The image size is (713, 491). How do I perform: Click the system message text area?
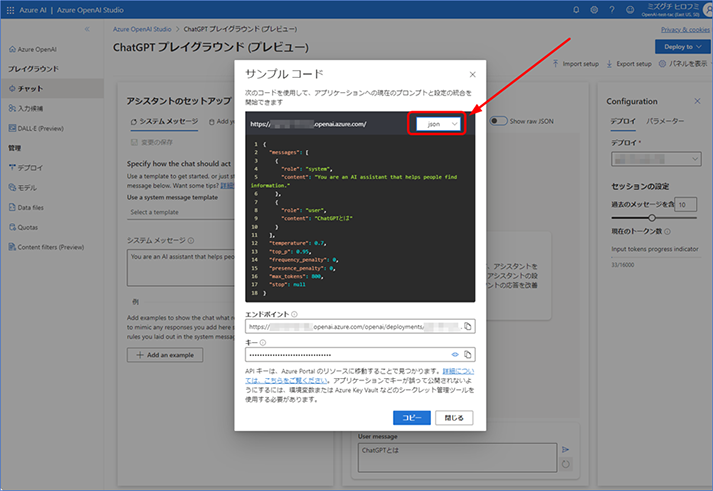(181, 268)
